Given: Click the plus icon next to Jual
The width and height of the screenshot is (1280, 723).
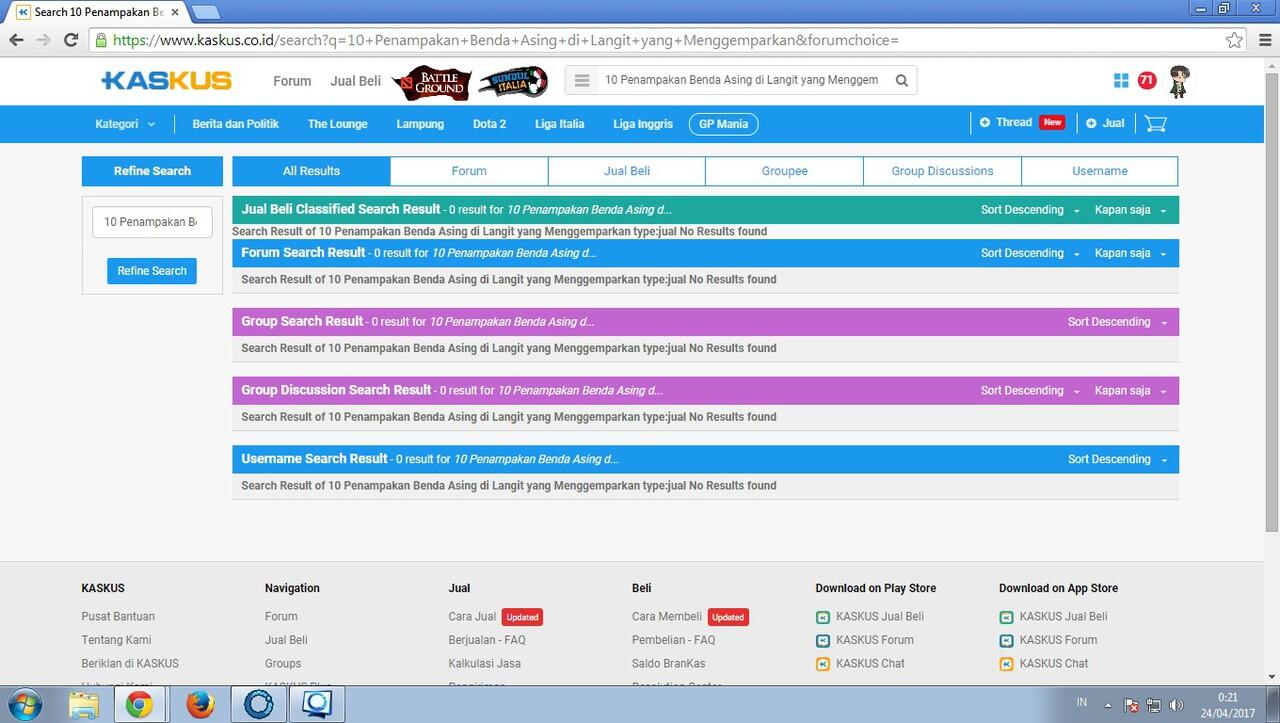Looking at the screenshot, I should (1091, 124).
